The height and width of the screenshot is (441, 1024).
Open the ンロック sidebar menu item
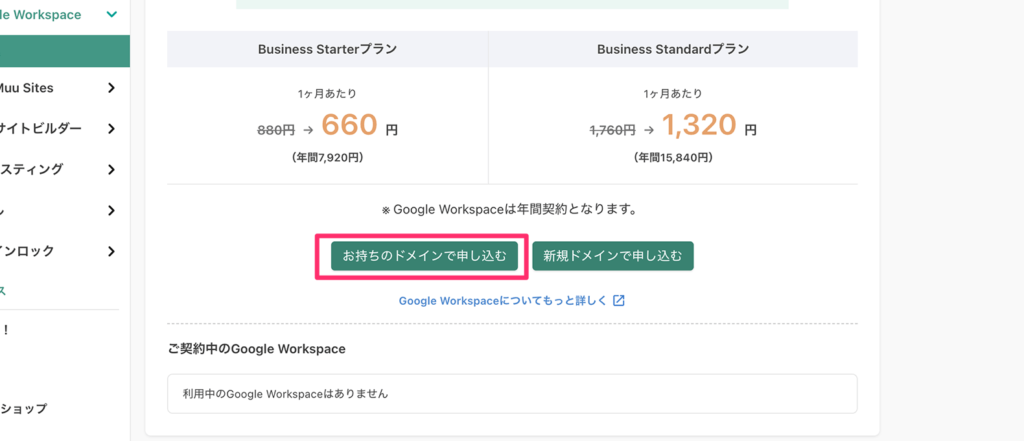coord(65,252)
